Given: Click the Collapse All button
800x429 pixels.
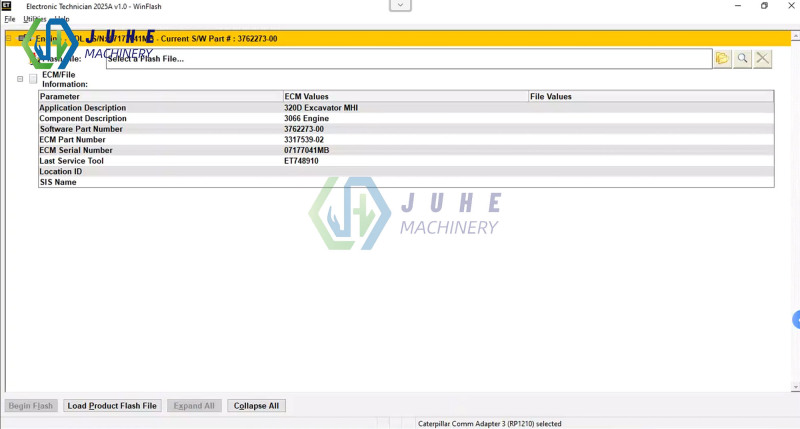Looking at the screenshot, I should pos(256,406).
